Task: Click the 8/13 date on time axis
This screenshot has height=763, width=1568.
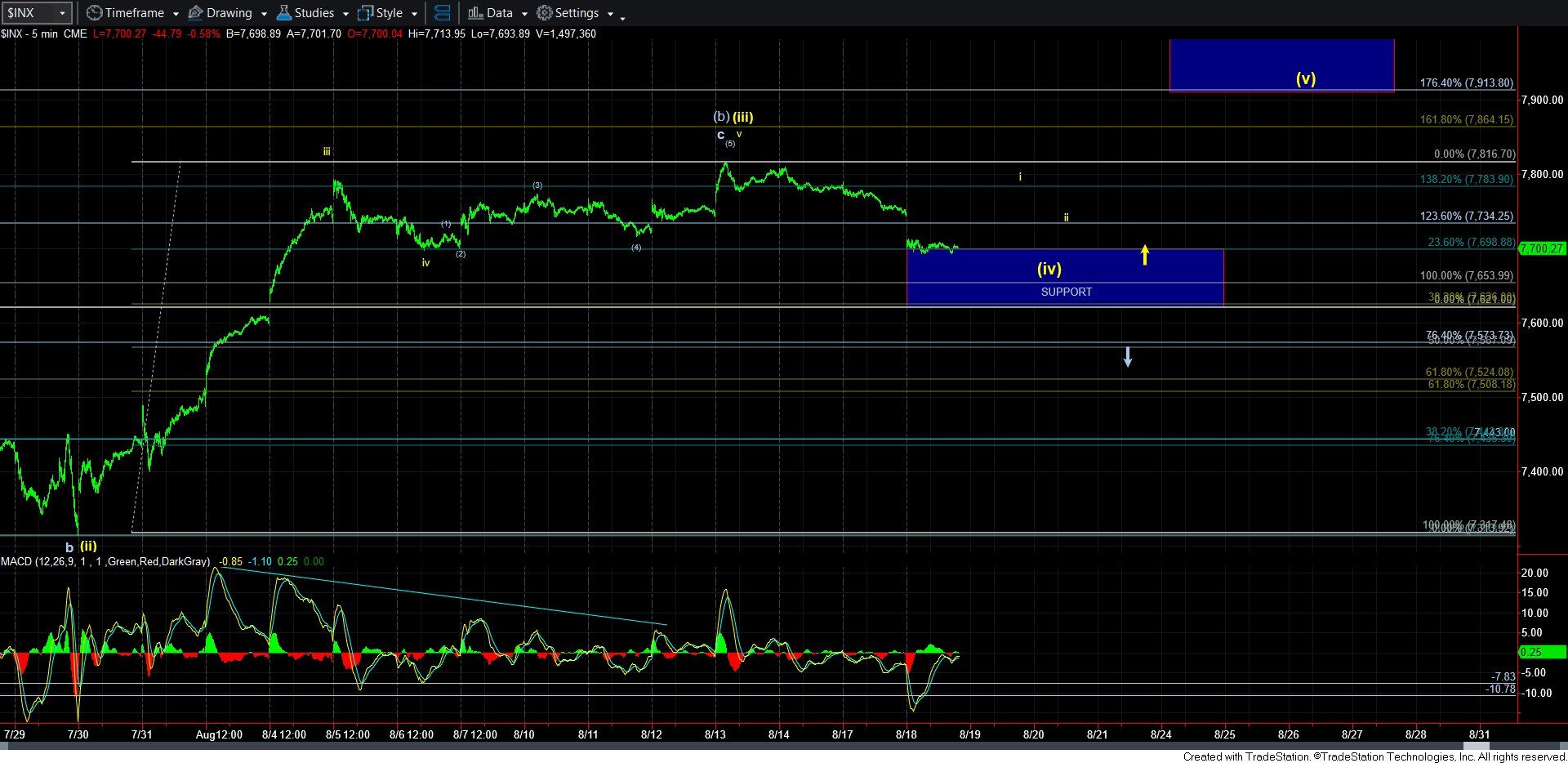Action: tap(715, 734)
